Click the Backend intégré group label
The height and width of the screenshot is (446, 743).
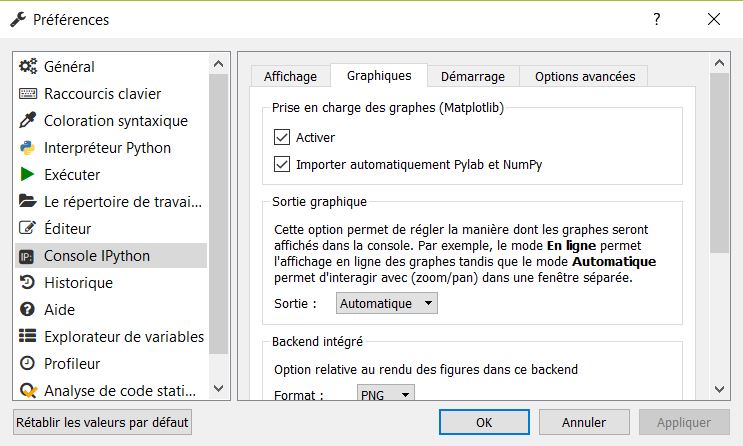coord(317,342)
